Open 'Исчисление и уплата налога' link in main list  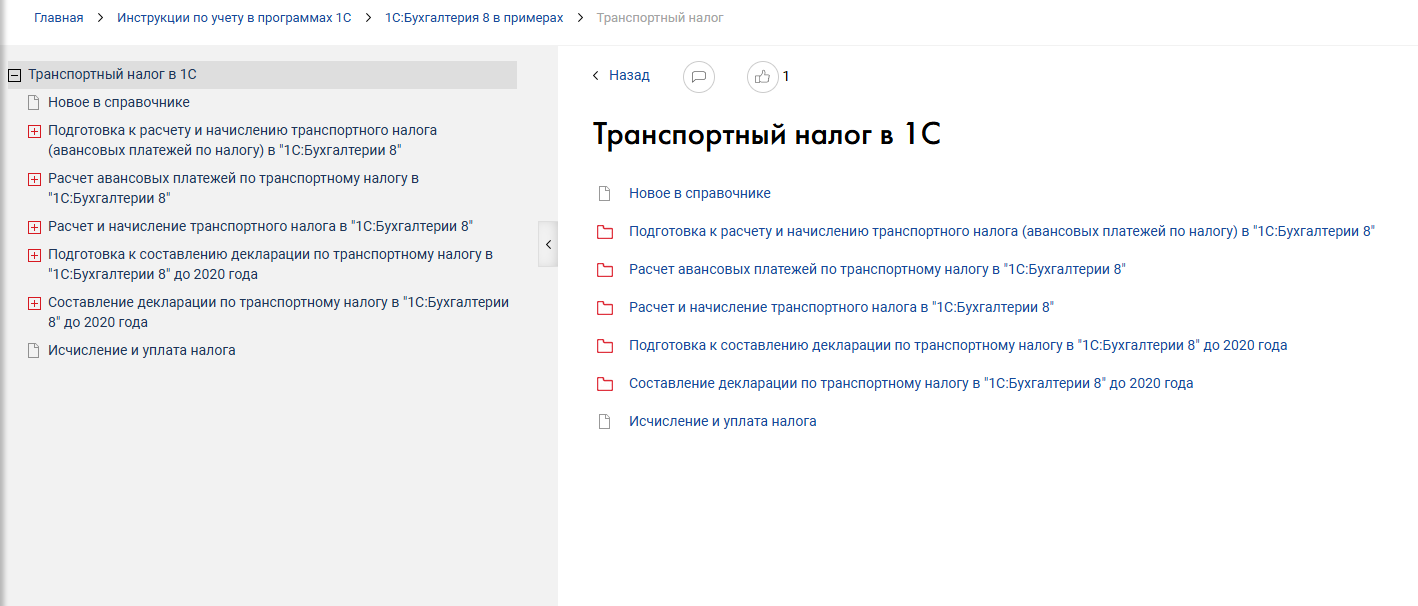[722, 421]
